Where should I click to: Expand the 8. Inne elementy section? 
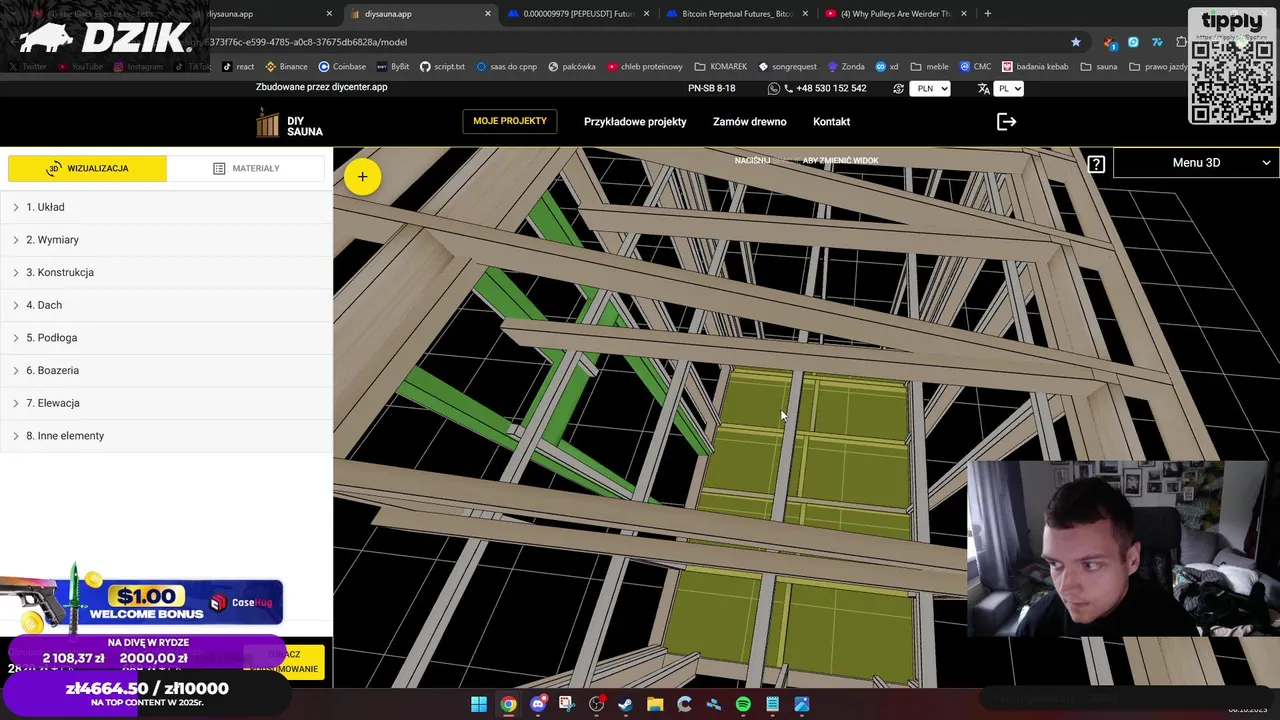click(x=166, y=436)
